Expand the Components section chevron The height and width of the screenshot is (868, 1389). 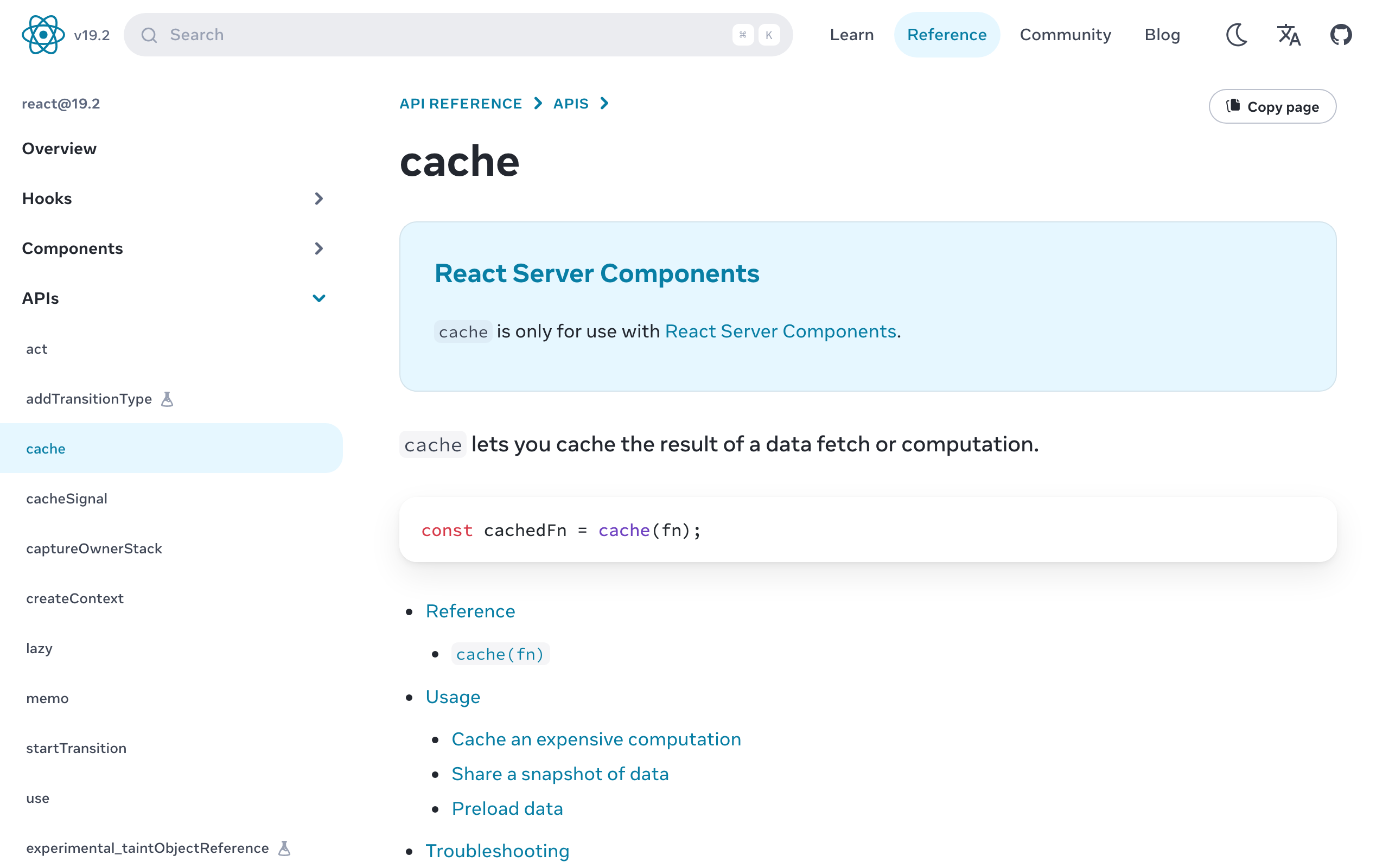[x=319, y=248]
